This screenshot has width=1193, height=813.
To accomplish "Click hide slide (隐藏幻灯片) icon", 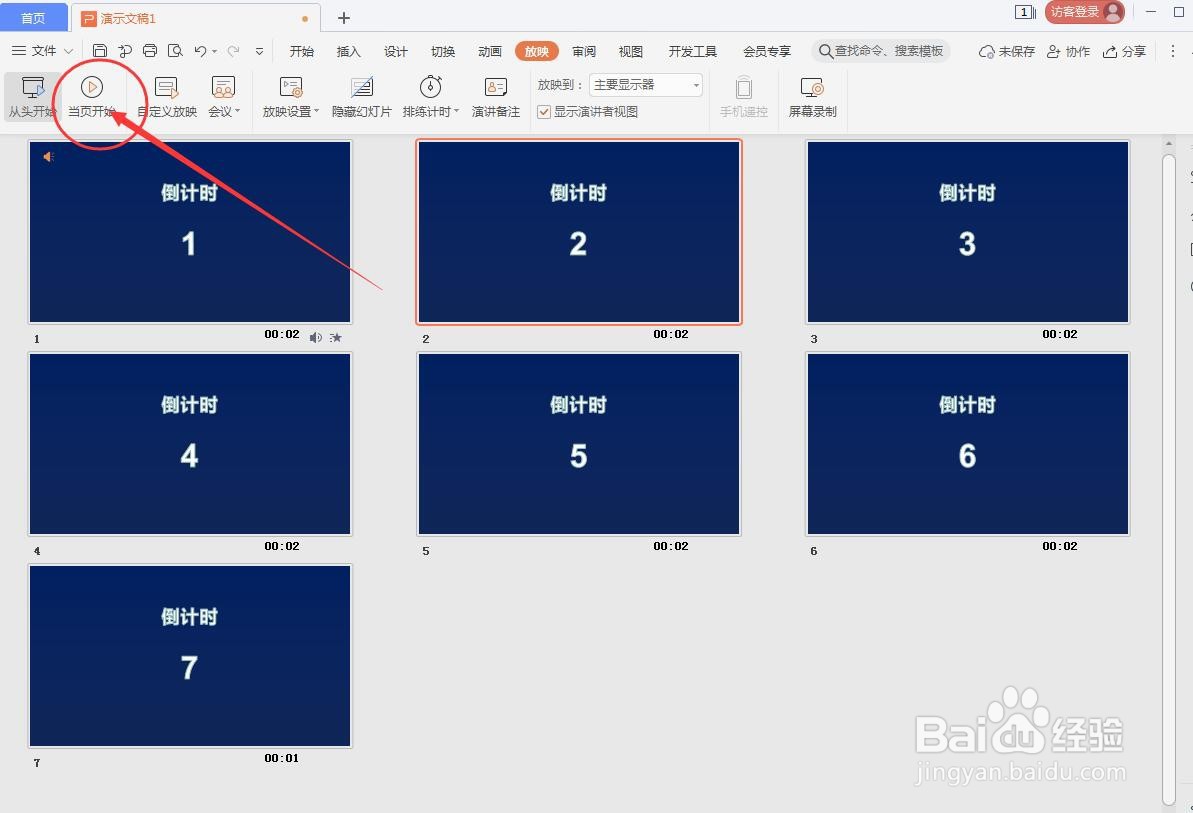I will [x=361, y=87].
